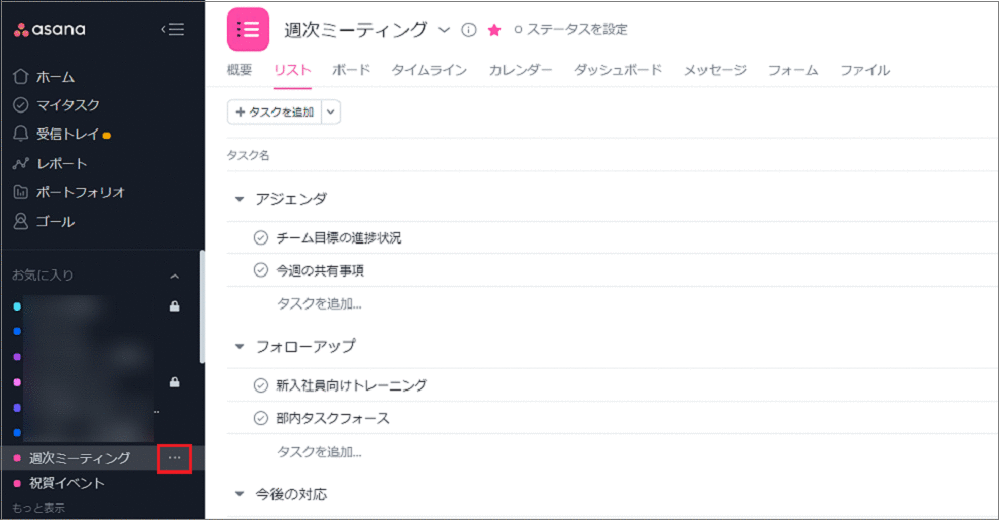Unfavorite project via pink star icon
Image resolution: width=999 pixels, height=520 pixels.
point(494,30)
